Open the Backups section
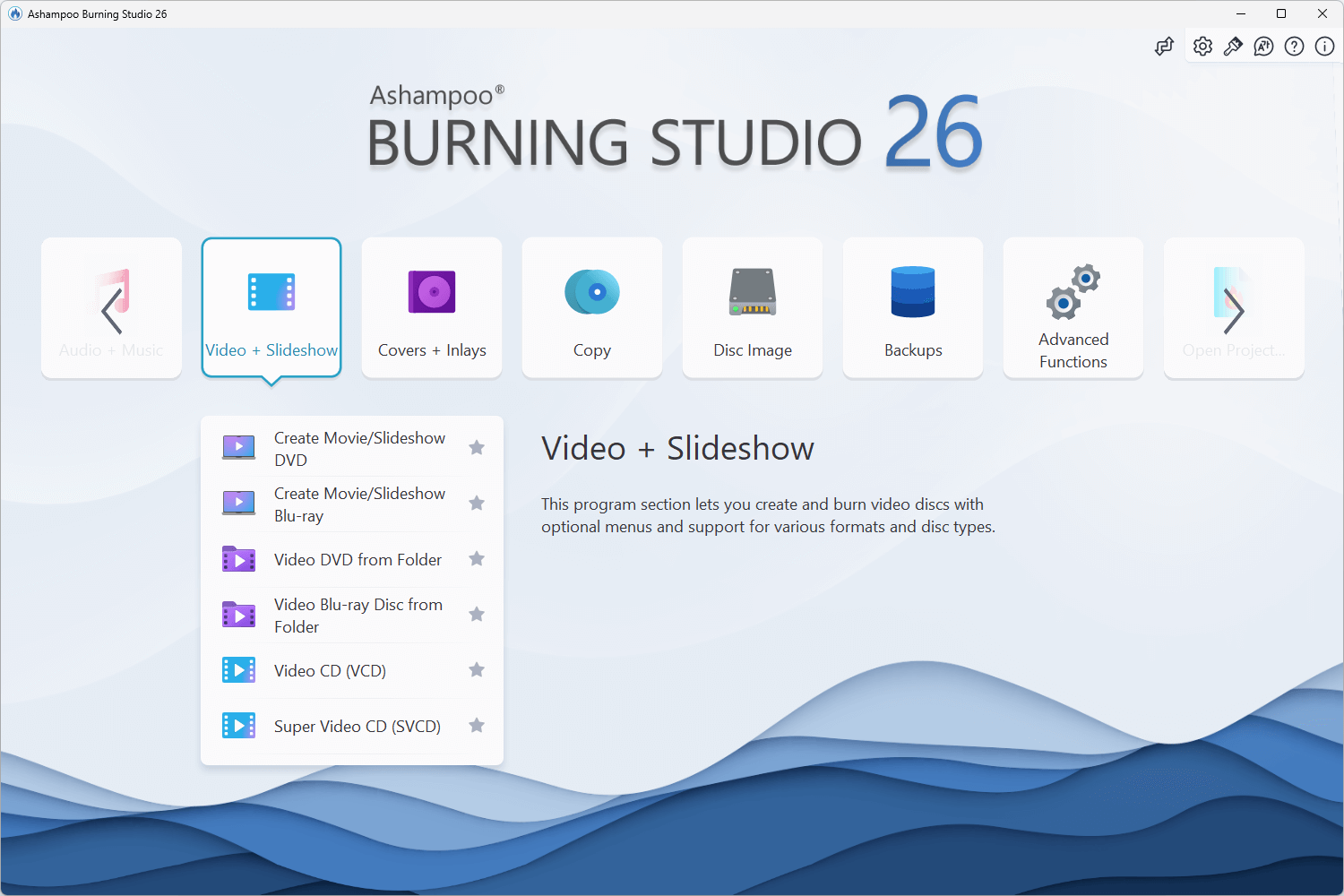The image size is (1344, 896). pos(912,307)
